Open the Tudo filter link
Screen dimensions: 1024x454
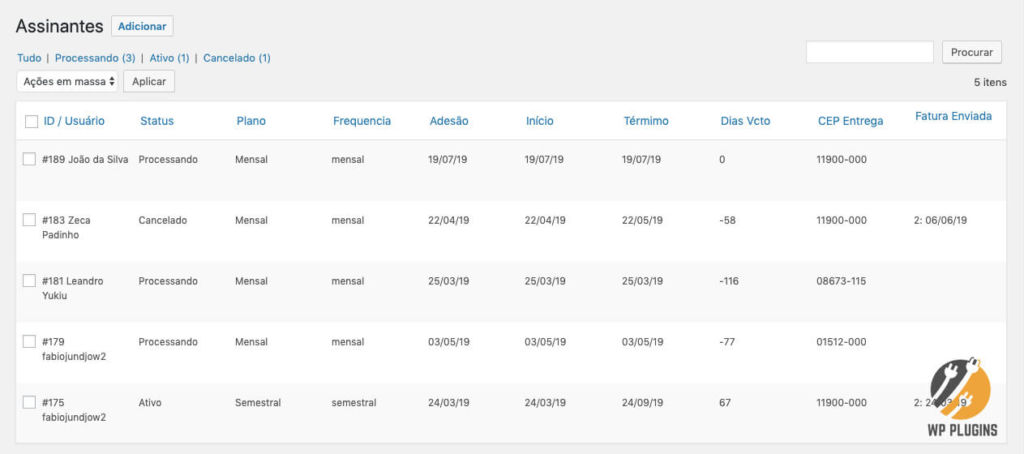click(x=29, y=58)
